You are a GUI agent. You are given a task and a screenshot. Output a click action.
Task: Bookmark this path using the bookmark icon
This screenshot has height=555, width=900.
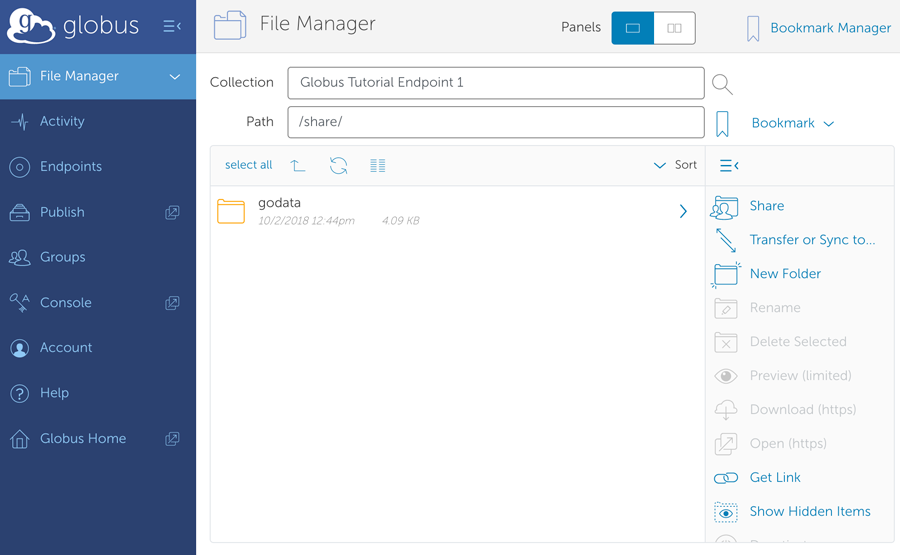(722, 124)
